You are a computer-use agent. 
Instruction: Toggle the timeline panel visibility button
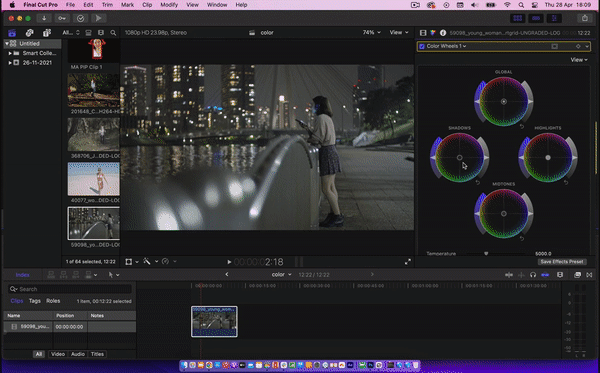point(536,18)
